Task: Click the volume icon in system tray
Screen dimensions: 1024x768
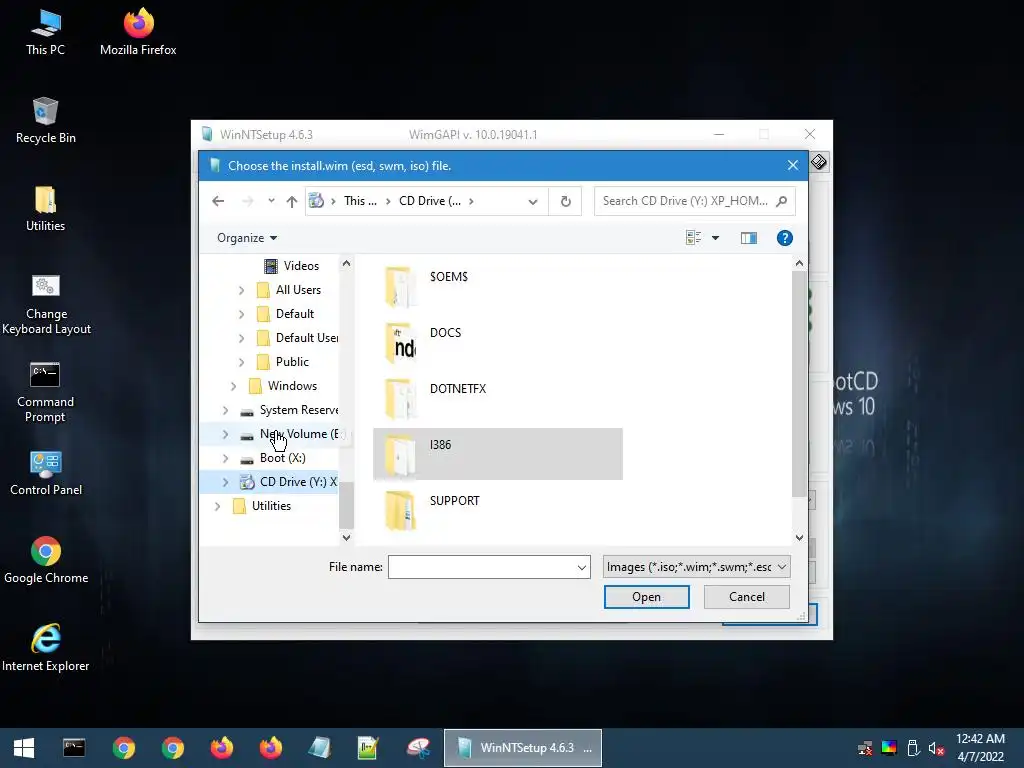Action: (936, 748)
